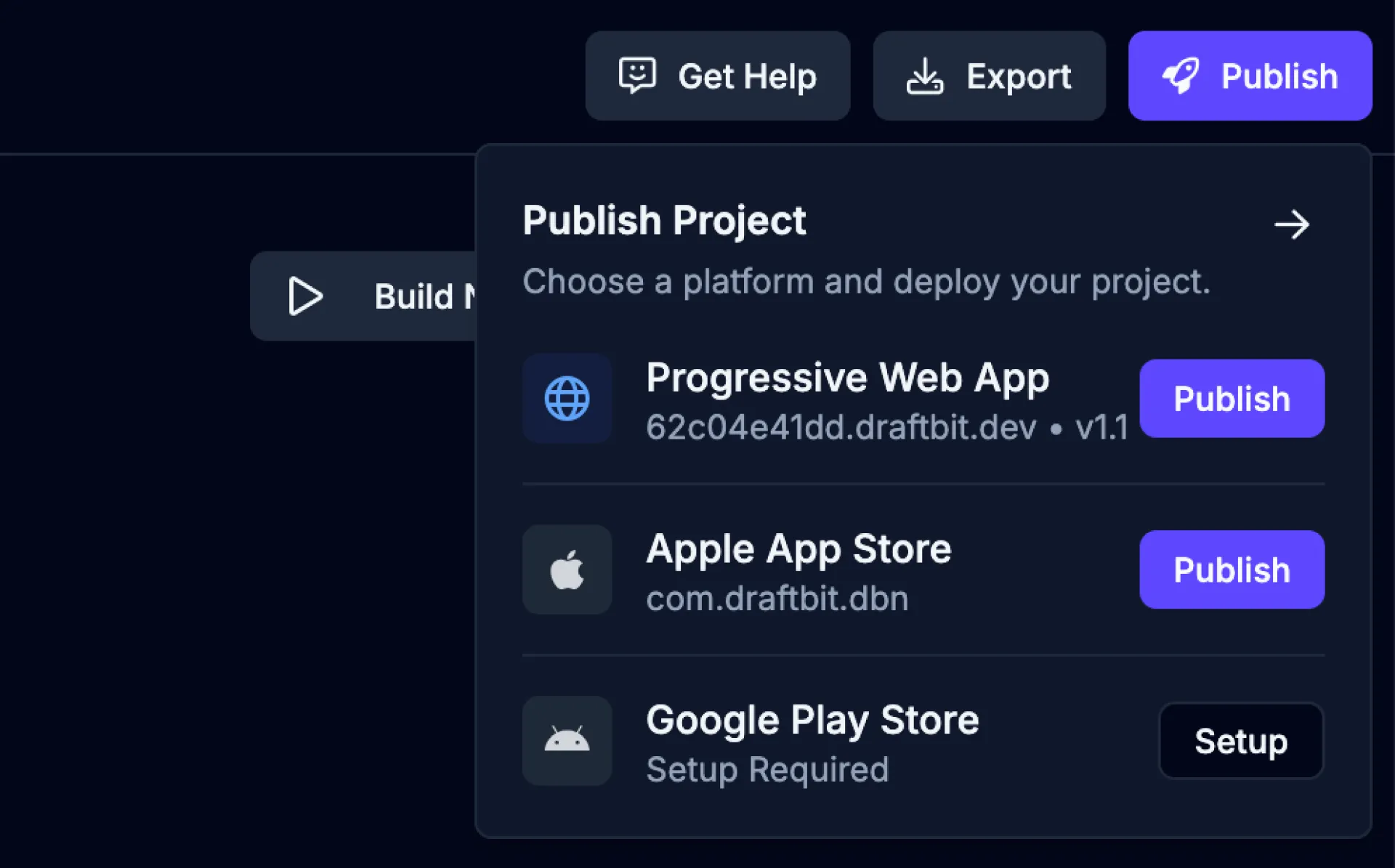Click the Get Help button

point(717,76)
